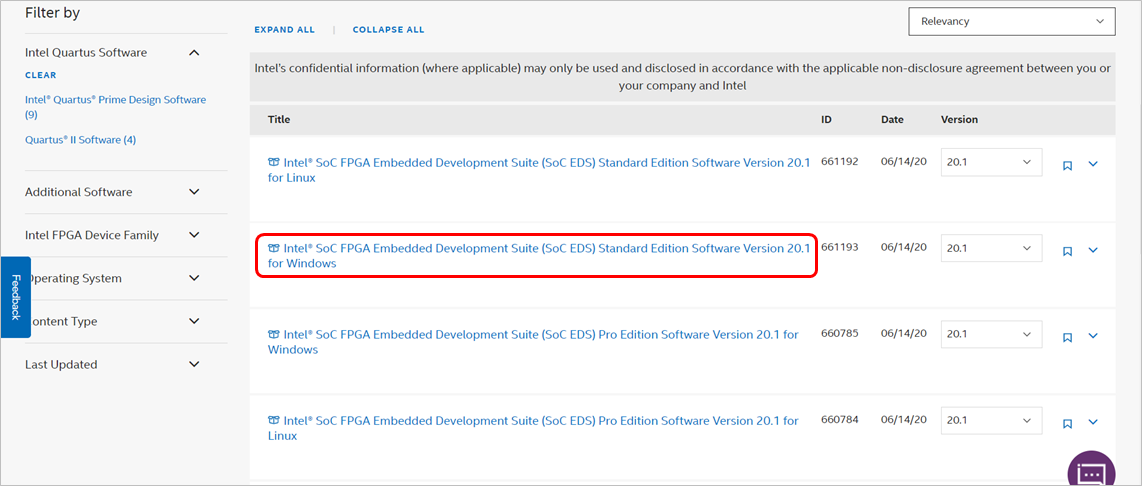The image size is (1142, 486).
Task: Expand details of Pro Edition Linux row
Action: [x=1092, y=423]
